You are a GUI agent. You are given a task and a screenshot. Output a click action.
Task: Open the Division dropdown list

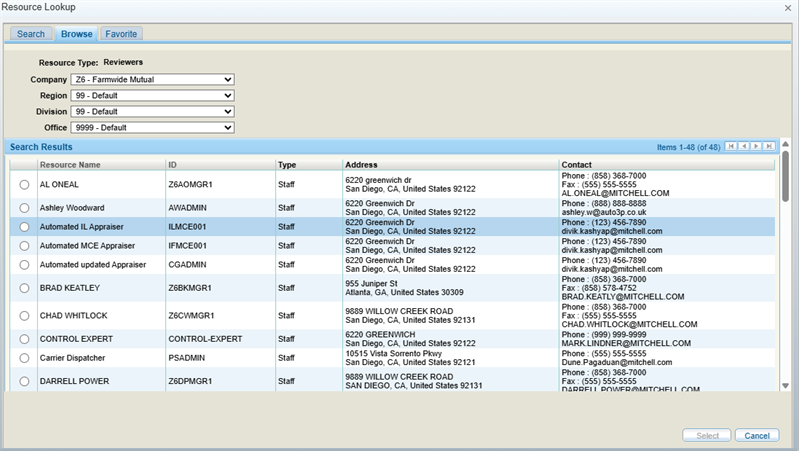pos(152,112)
